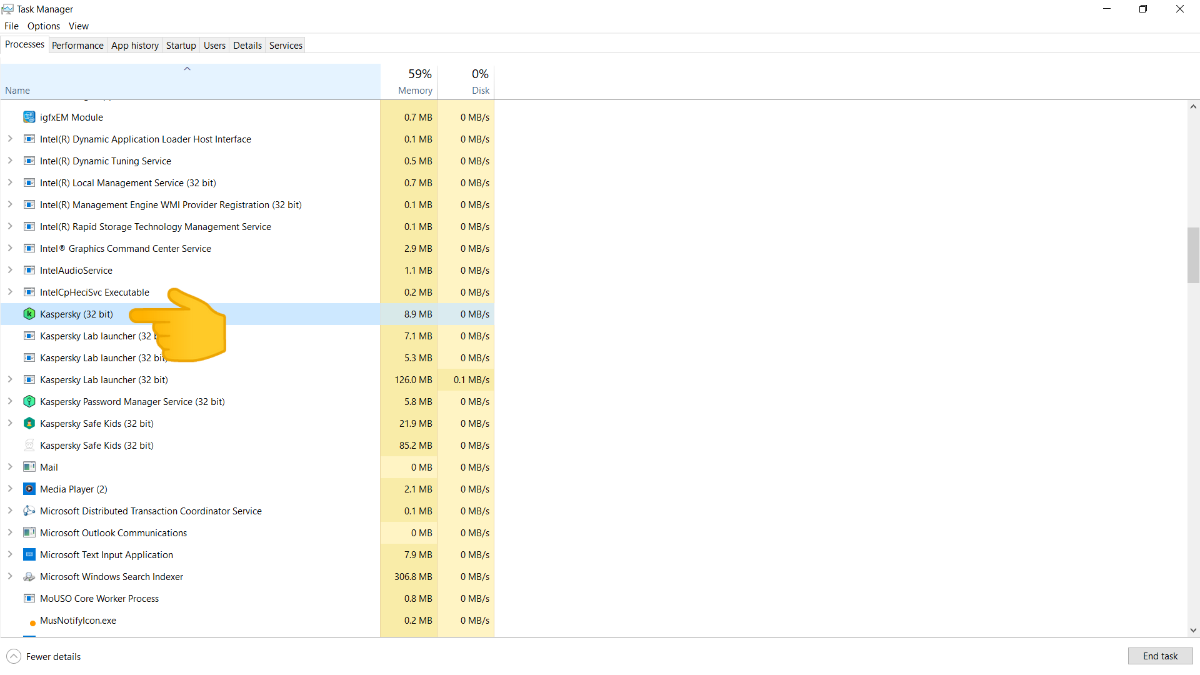Expand the Kaspersky Password Manager Service group

[x=10, y=401]
